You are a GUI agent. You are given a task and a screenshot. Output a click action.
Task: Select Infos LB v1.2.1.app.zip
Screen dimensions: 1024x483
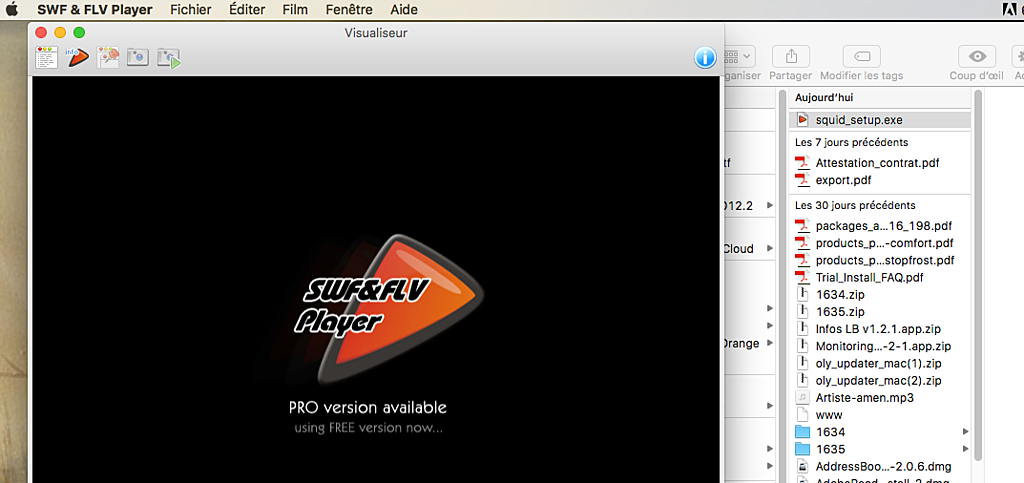pyautogui.click(x=880, y=329)
